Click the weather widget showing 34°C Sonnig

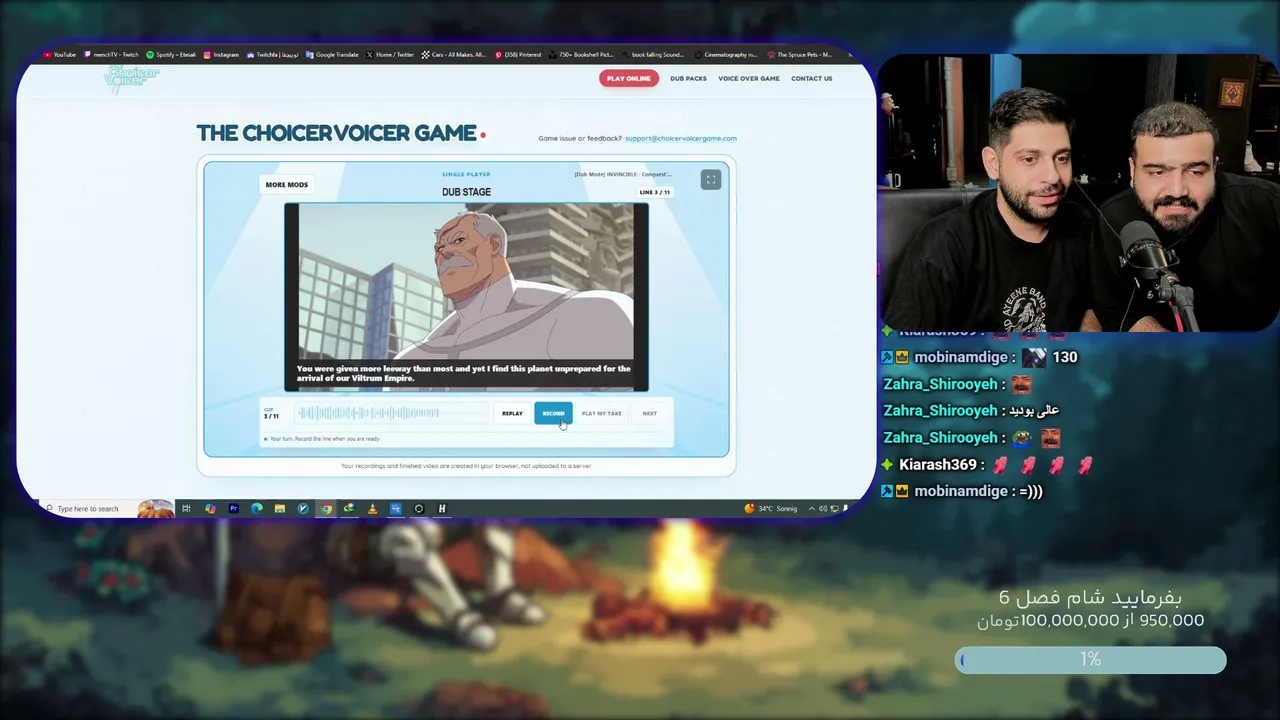click(771, 509)
